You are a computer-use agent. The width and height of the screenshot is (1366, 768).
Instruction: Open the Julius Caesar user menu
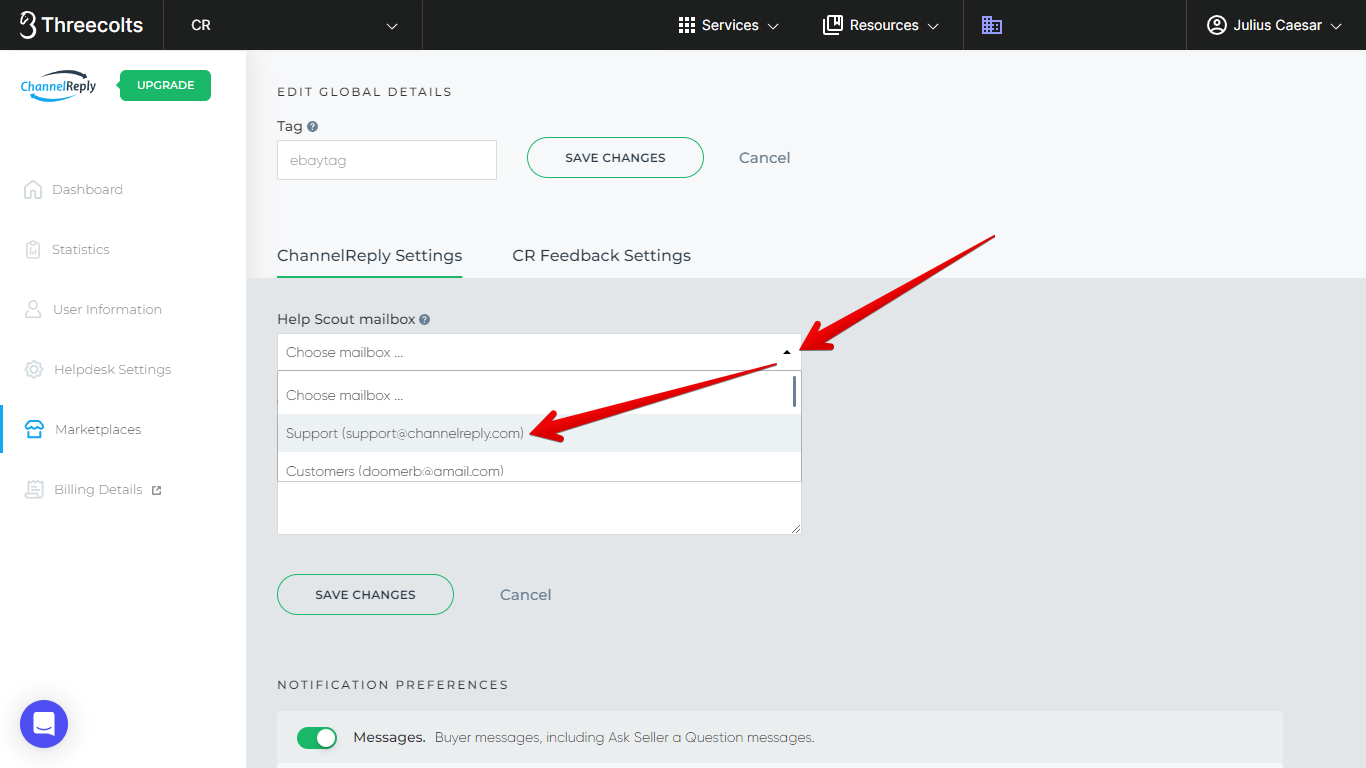coord(1275,25)
